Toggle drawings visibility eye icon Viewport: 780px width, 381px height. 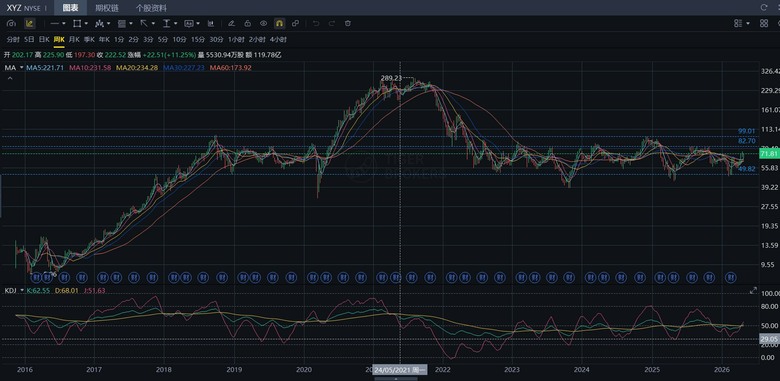[x=264, y=23]
